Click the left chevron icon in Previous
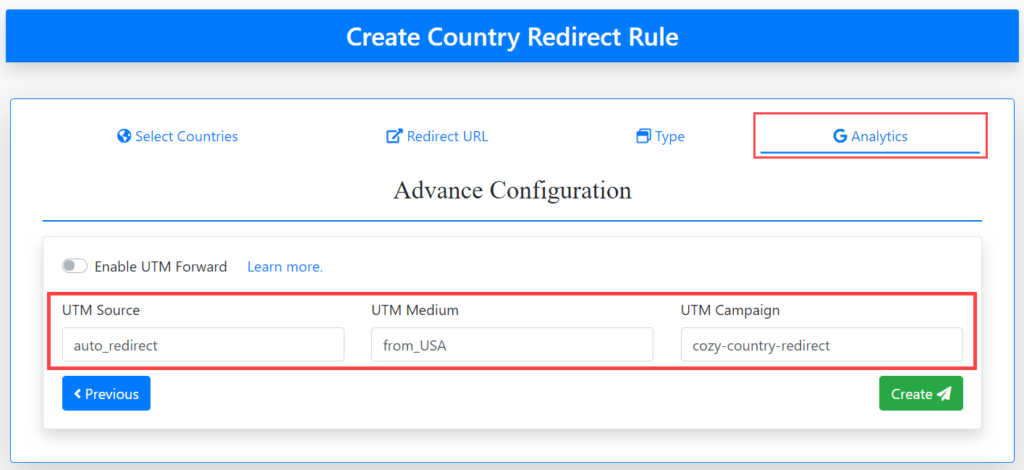1024x470 pixels. 78,394
